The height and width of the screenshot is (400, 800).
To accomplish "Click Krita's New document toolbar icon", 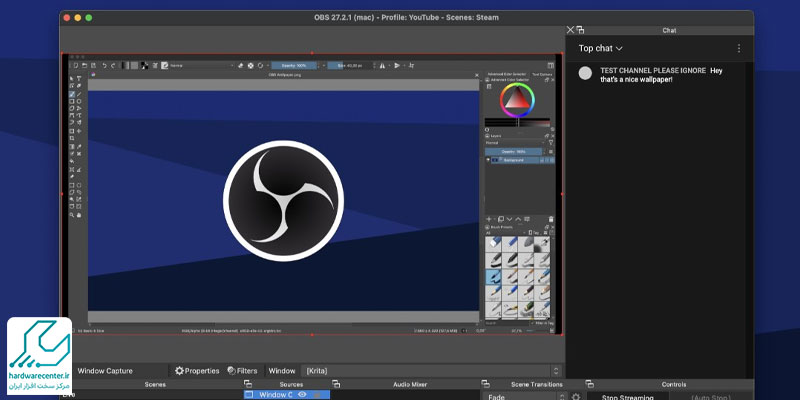I will point(76,65).
